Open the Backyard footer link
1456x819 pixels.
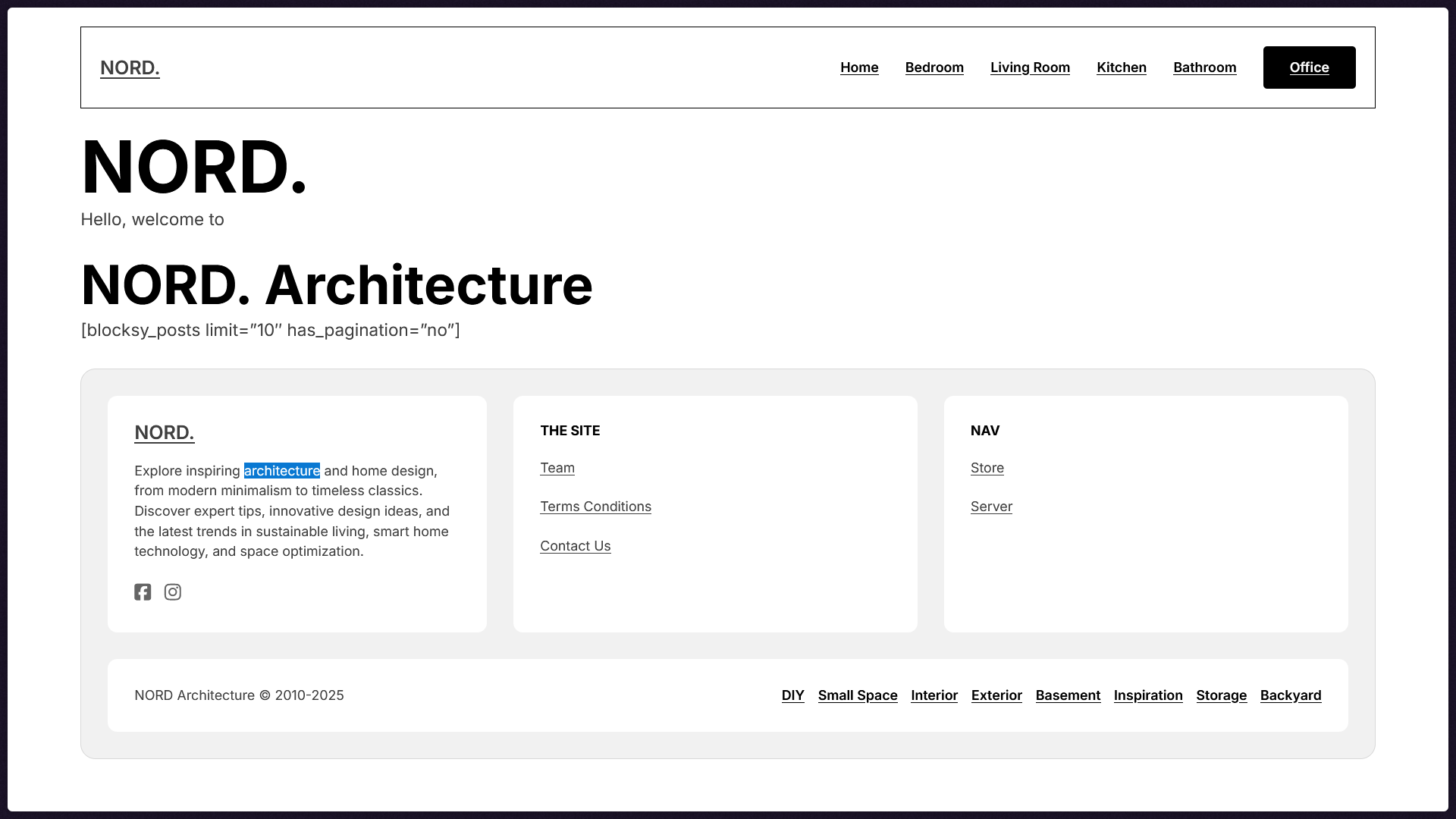pyautogui.click(x=1291, y=695)
